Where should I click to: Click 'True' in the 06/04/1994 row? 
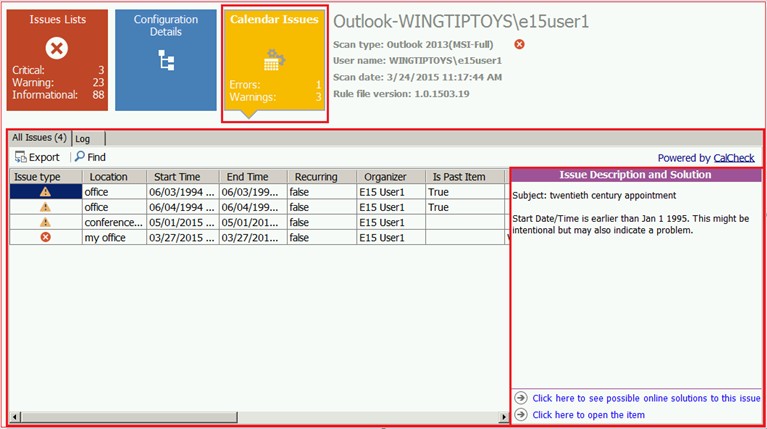[465, 207]
